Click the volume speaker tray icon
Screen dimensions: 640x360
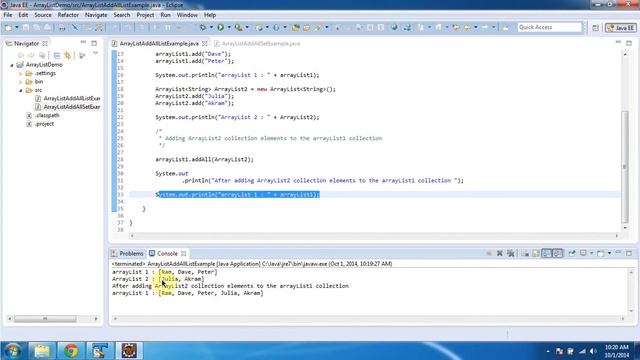click(593, 351)
